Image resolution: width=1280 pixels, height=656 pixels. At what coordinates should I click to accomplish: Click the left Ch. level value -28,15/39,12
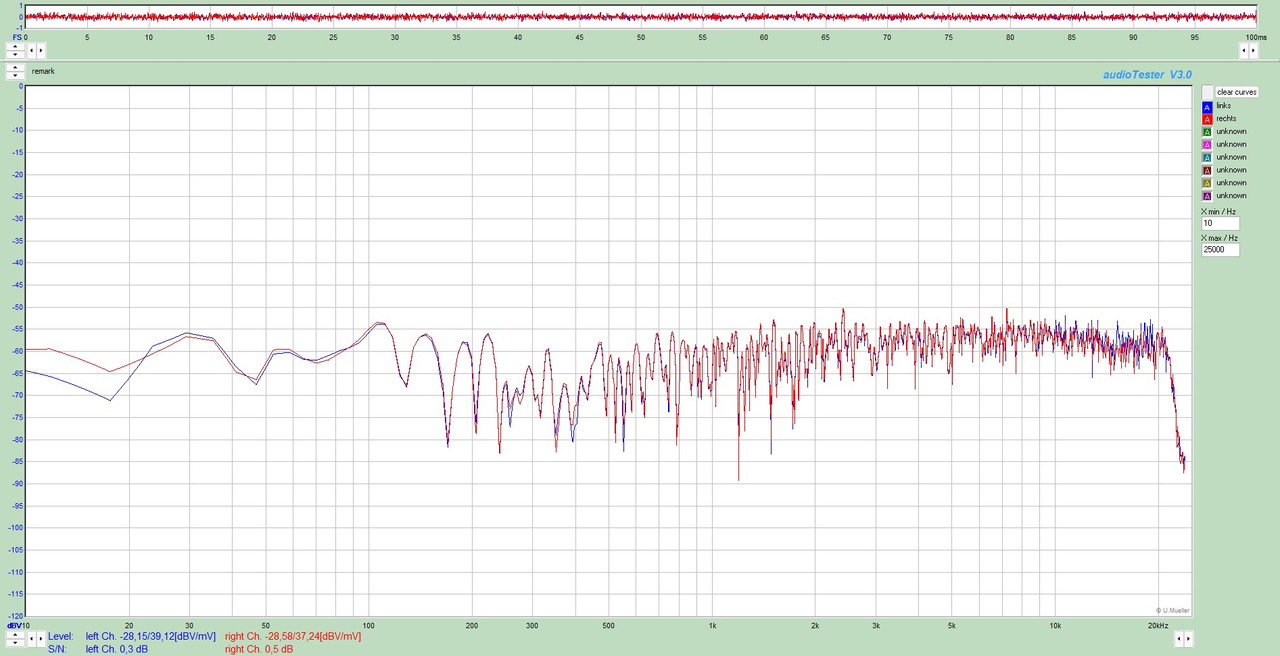pyautogui.click(x=150, y=636)
